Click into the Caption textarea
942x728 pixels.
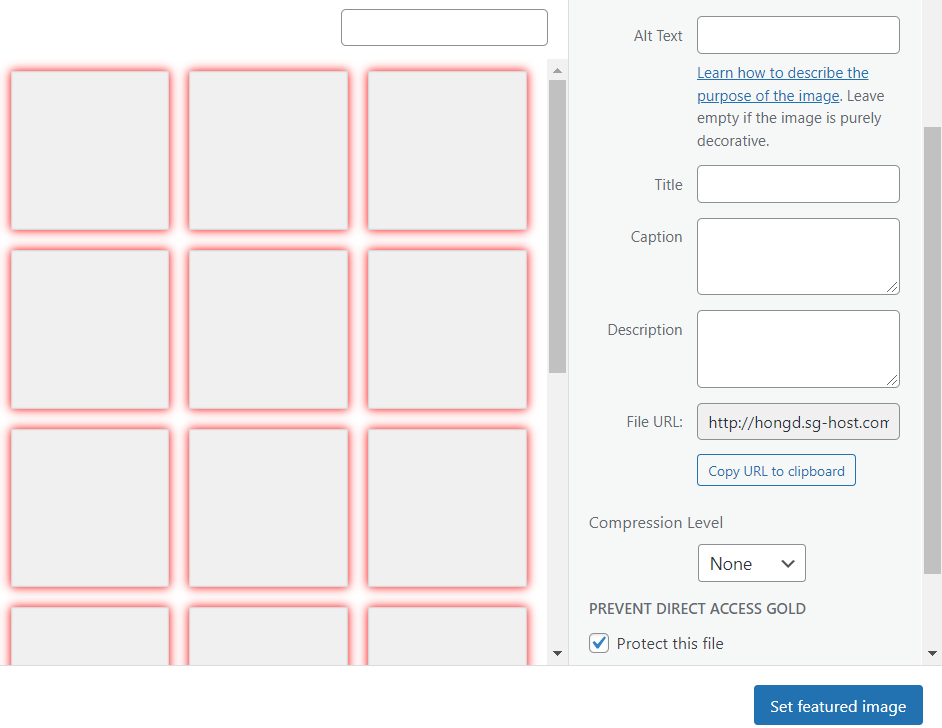(x=798, y=256)
